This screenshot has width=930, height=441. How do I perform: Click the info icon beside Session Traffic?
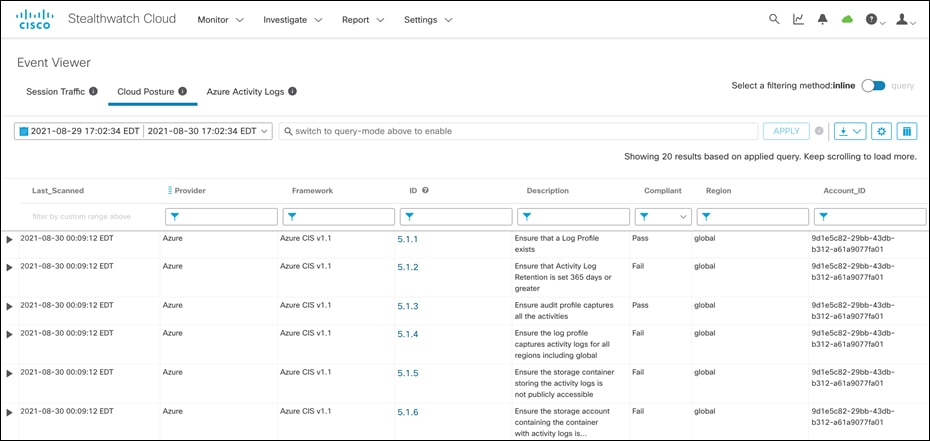tap(93, 91)
